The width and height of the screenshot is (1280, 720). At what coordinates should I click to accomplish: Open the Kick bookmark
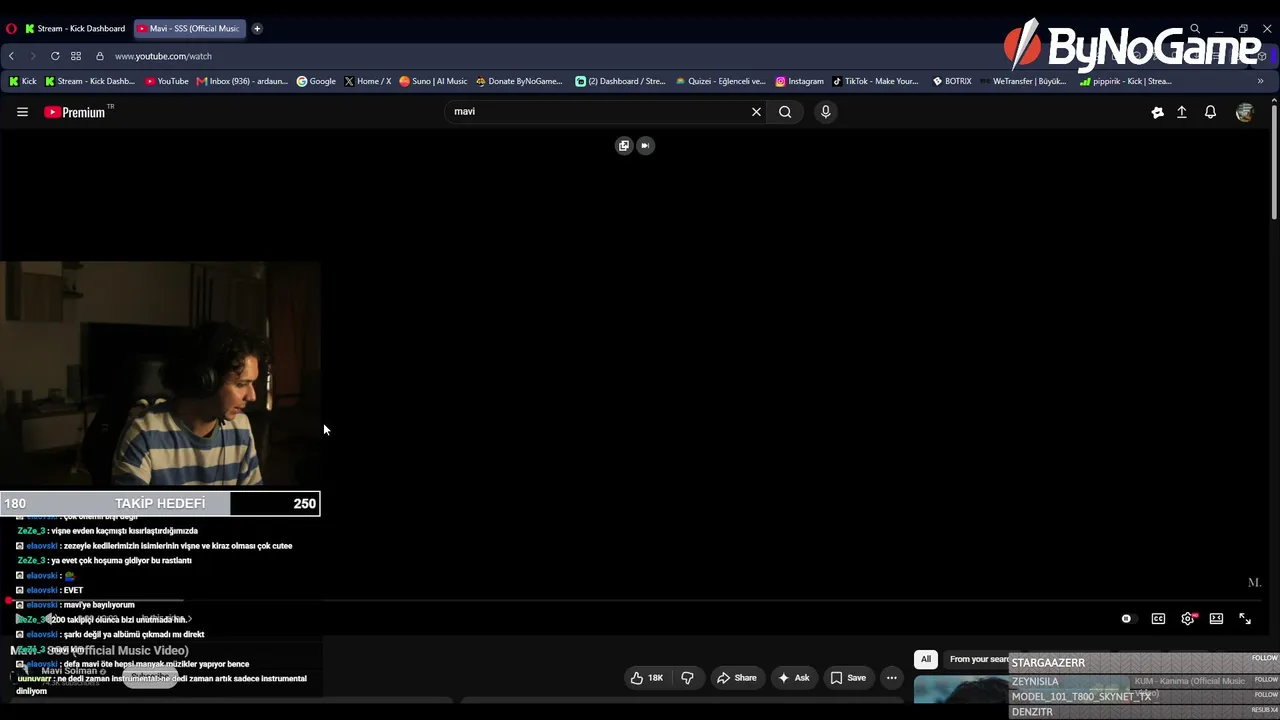[23, 82]
